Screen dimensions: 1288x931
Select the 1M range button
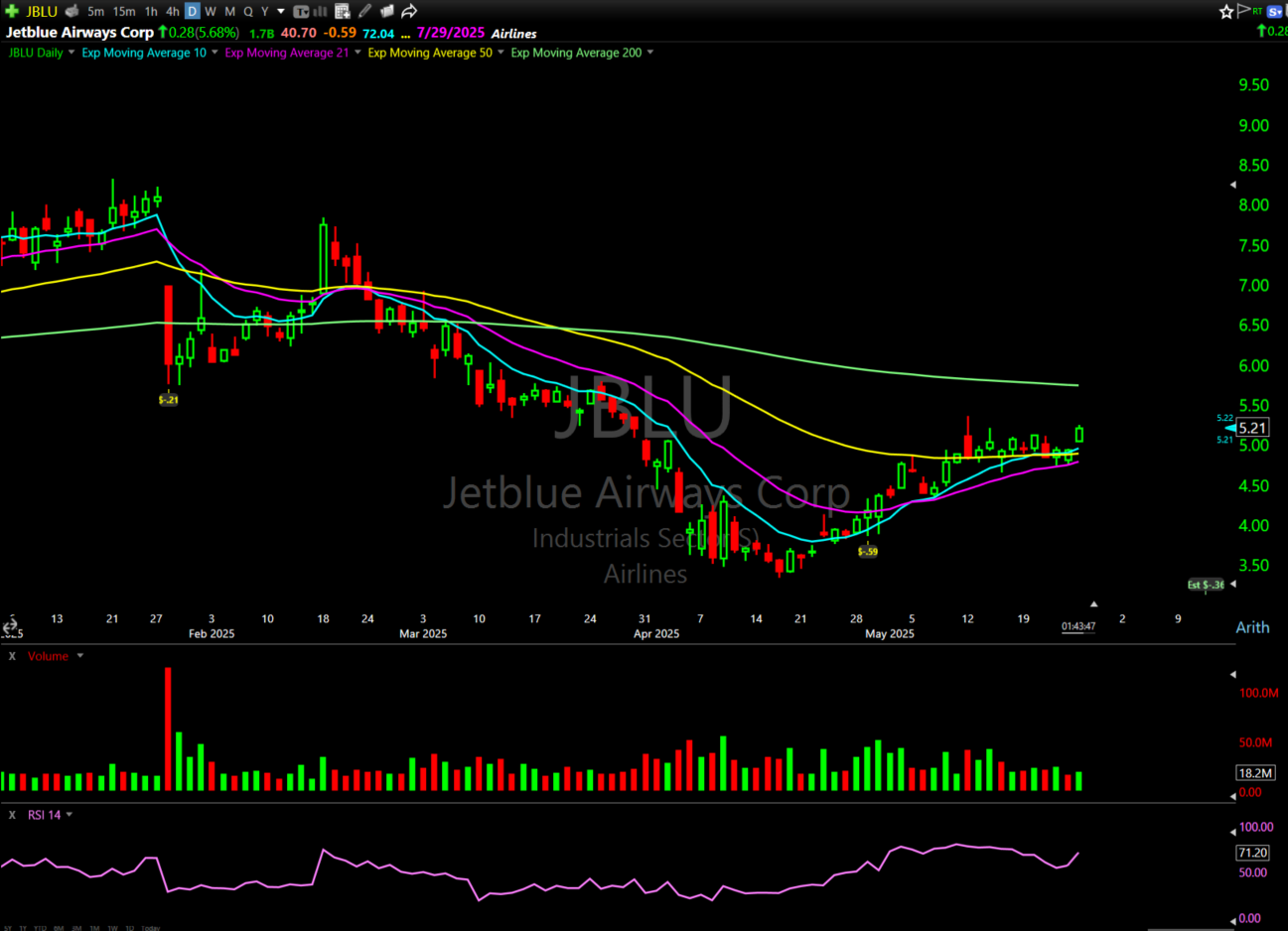[x=95, y=928]
